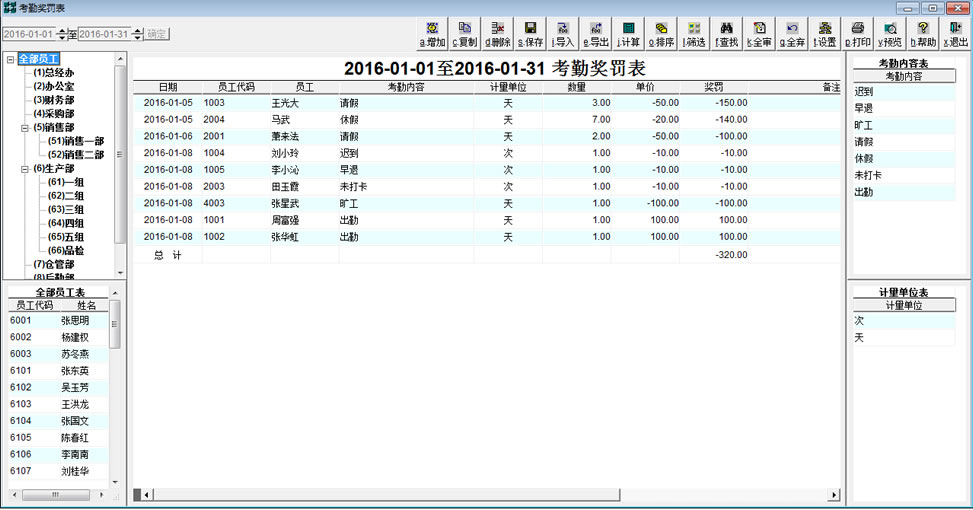Screen dimensions: 973x510
Task: Select 未打卡 in 考勤内容表
Action: click(904, 176)
